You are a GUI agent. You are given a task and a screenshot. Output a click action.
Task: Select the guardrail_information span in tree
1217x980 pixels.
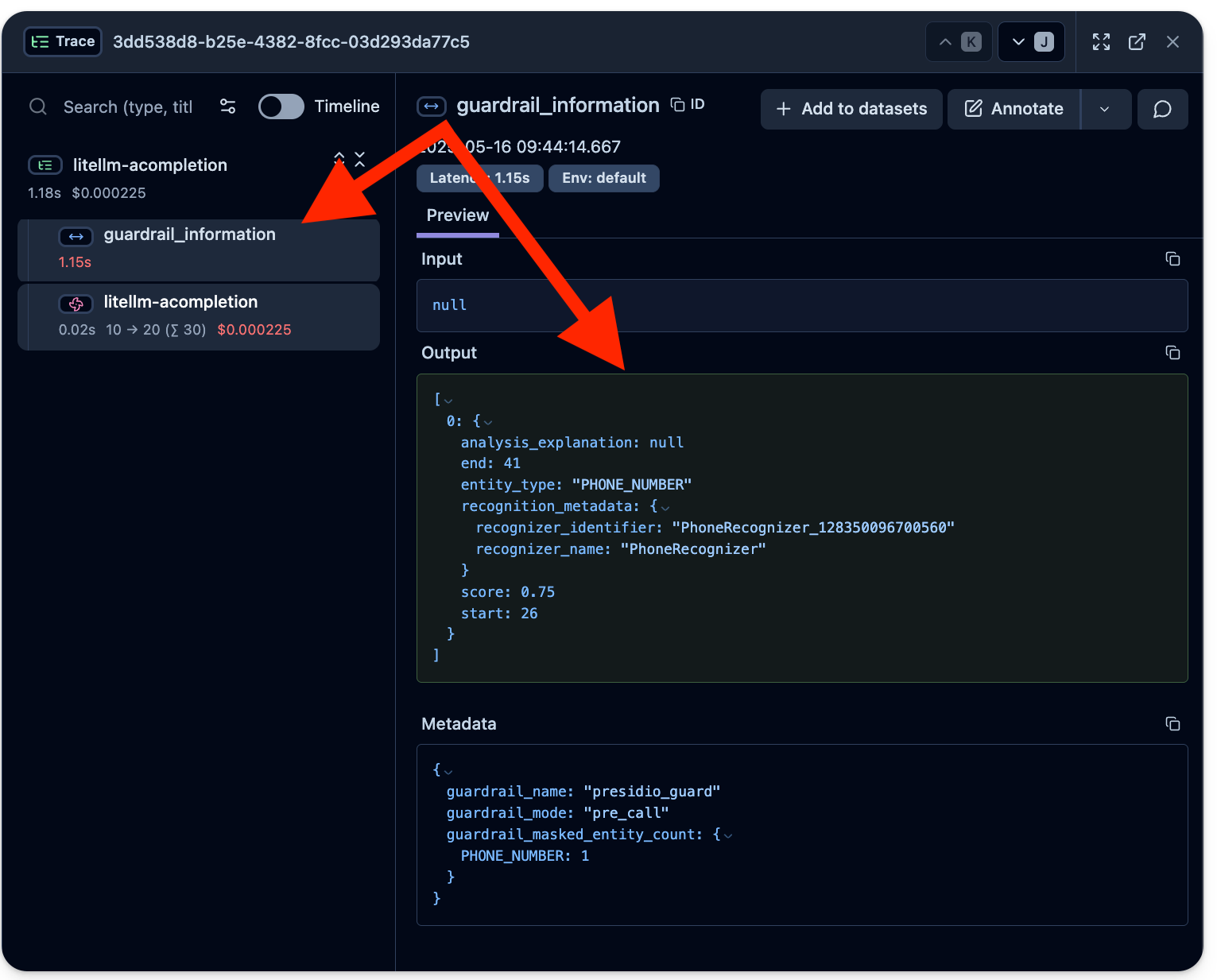(189, 235)
